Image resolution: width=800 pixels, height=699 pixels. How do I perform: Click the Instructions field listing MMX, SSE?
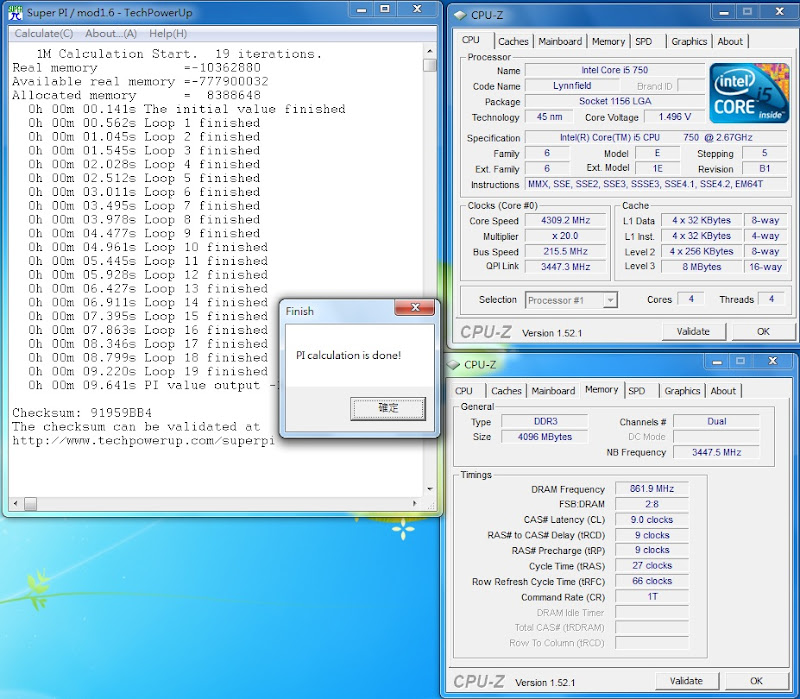(x=656, y=184)
